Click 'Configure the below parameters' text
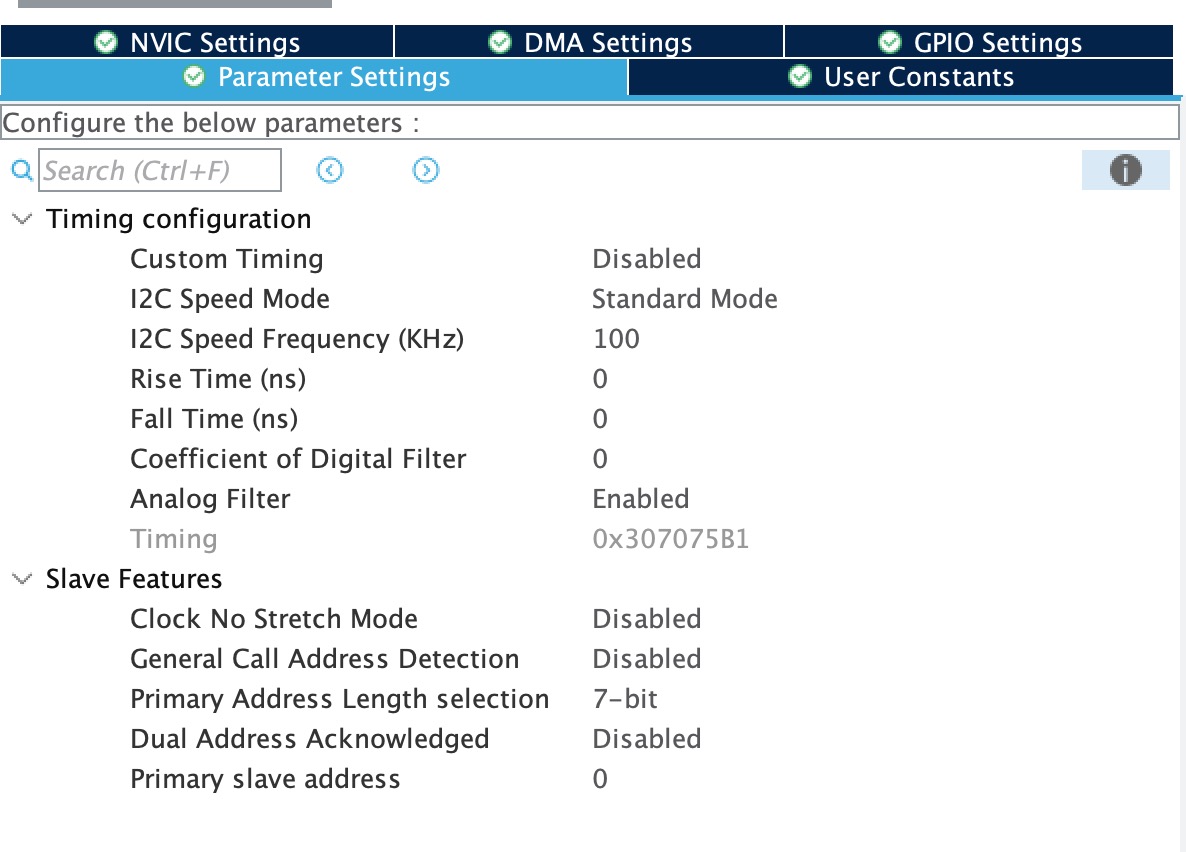The height and width of the screenshot is (852, 1186). (x=211, y=123)
